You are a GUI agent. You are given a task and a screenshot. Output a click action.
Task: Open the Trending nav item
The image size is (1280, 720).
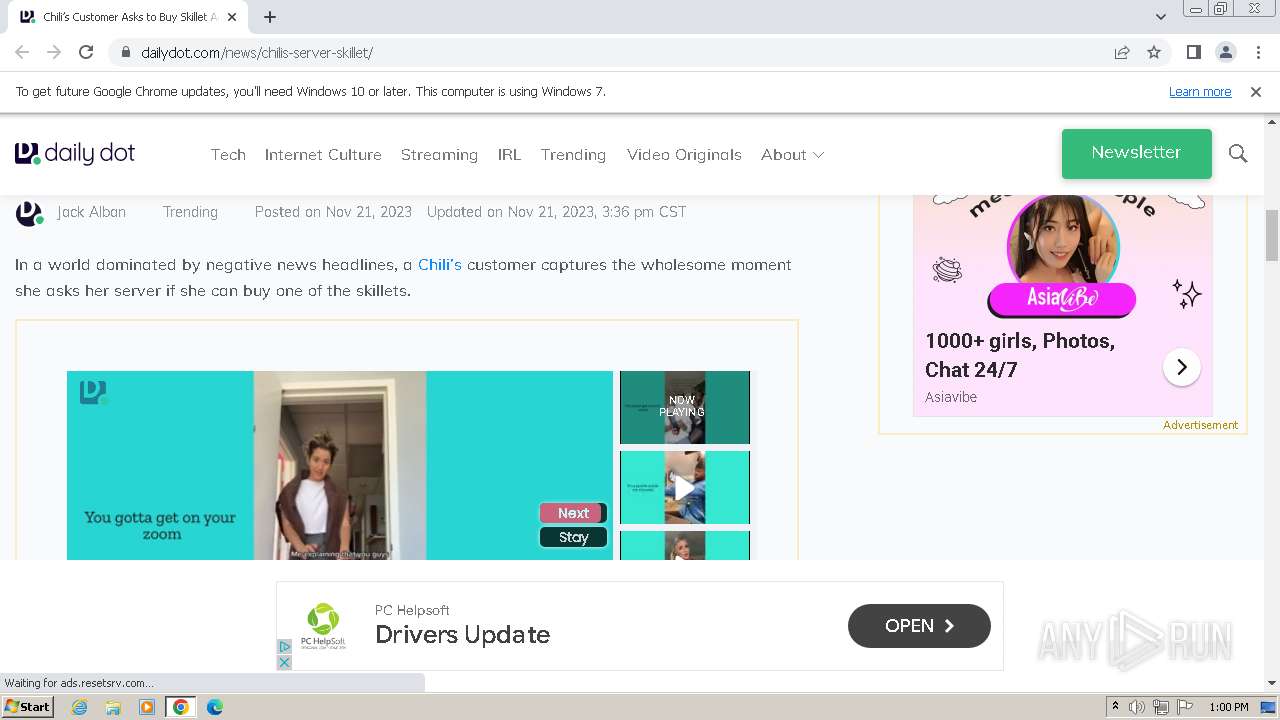coord(573,154)
